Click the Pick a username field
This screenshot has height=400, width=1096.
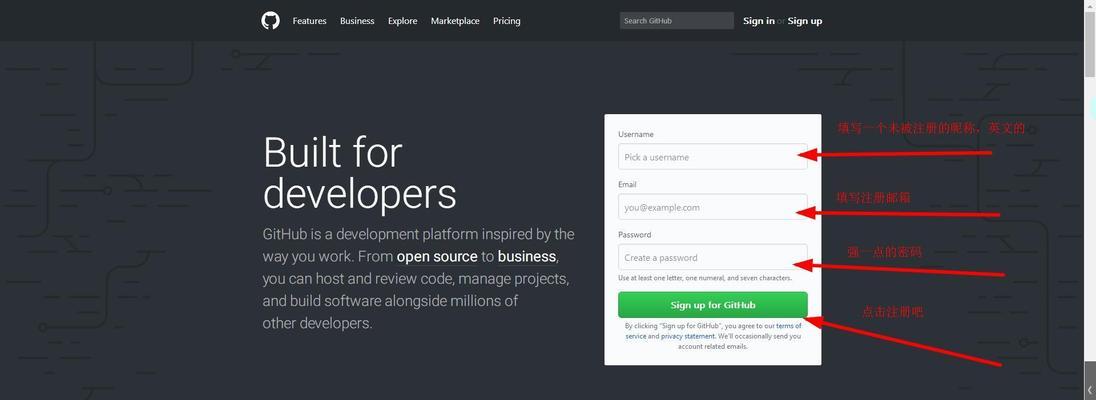(712, 157)
